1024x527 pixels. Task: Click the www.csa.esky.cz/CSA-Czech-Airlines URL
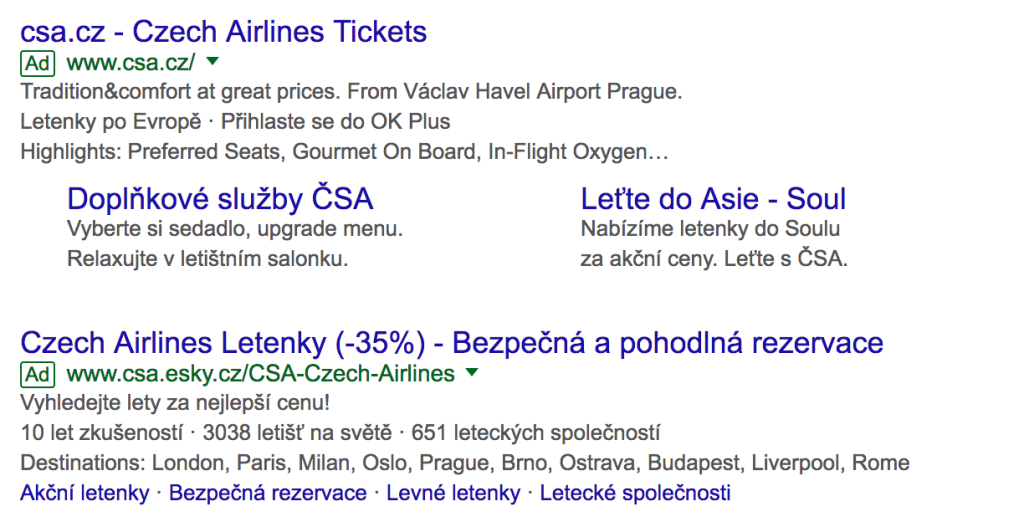261,374
